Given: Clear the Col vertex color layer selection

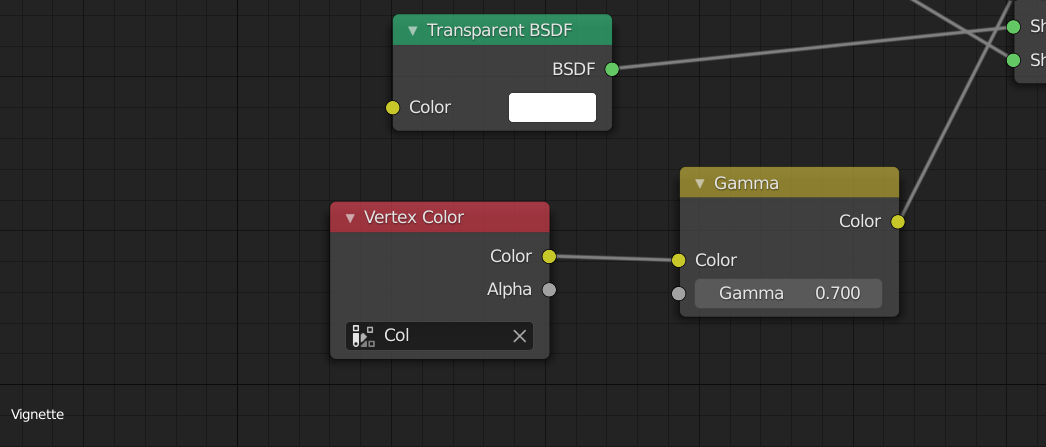Looking at the screenshot, I should tap(520, 336).
